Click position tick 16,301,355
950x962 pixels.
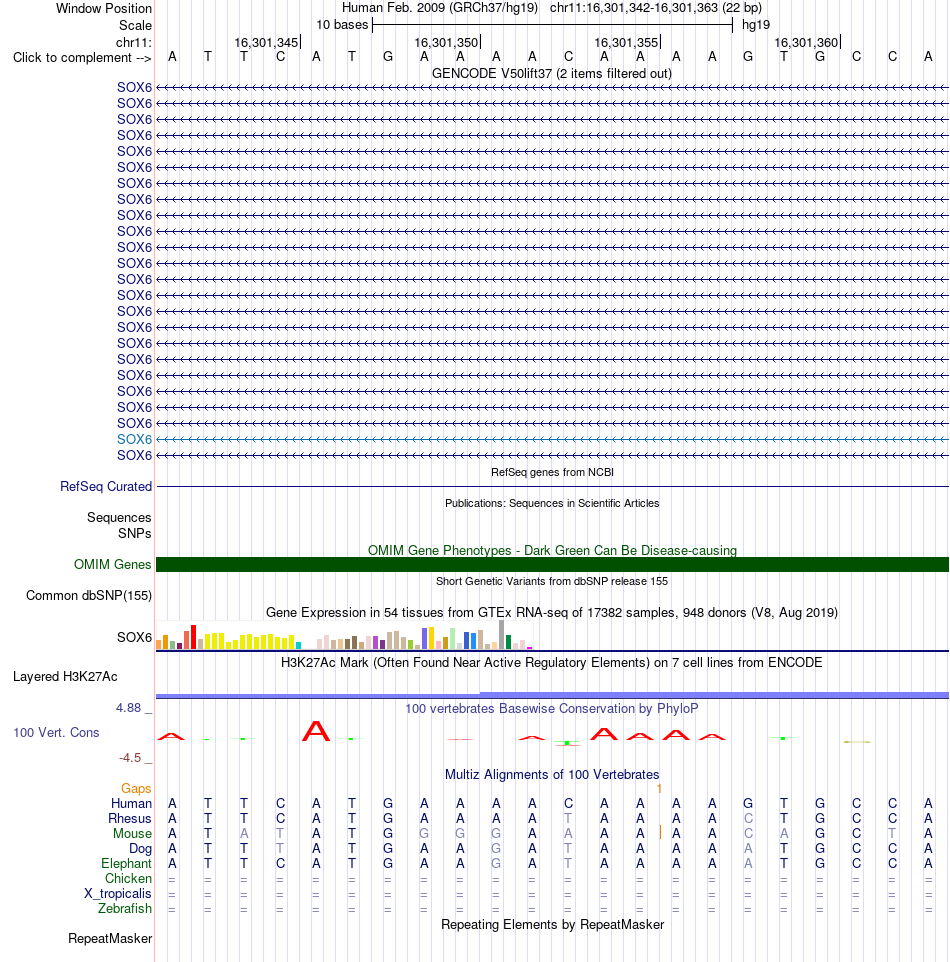(x=627, y=42)
